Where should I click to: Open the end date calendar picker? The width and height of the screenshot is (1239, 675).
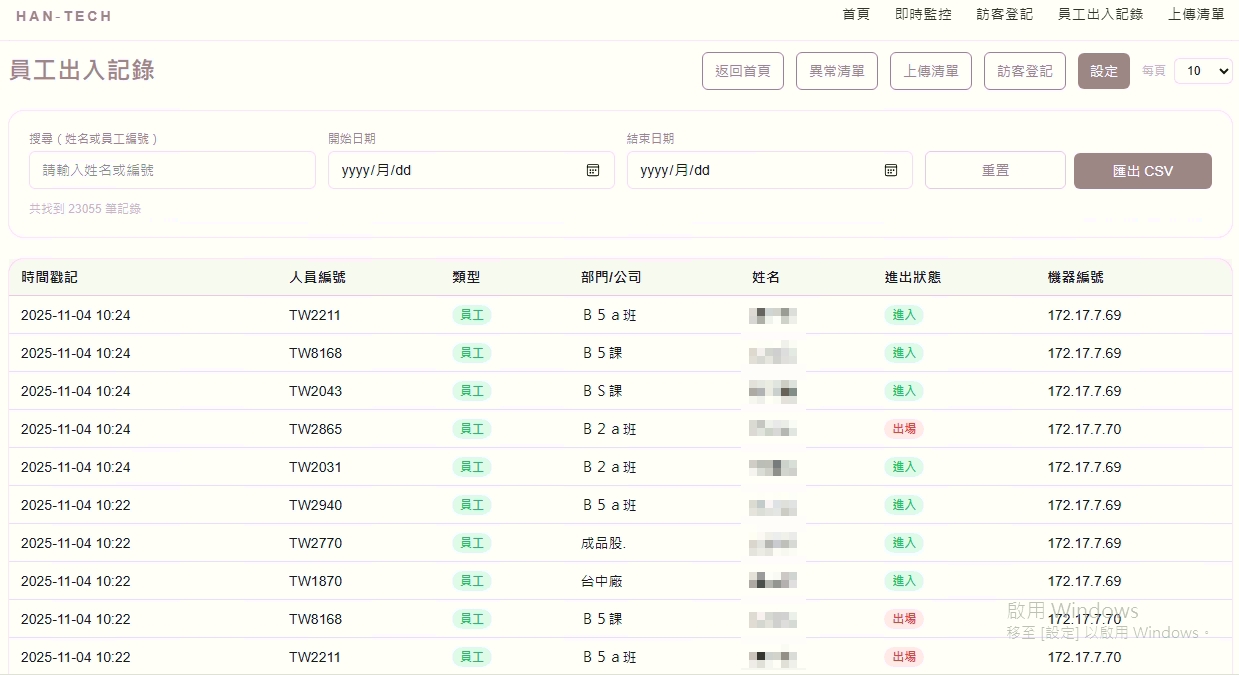tap(890, 170)
